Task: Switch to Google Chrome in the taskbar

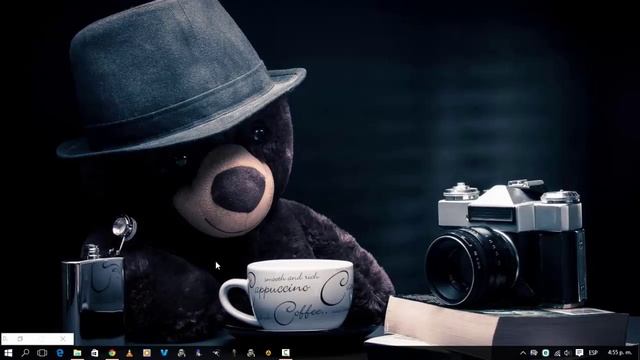Action: (112, 353)
